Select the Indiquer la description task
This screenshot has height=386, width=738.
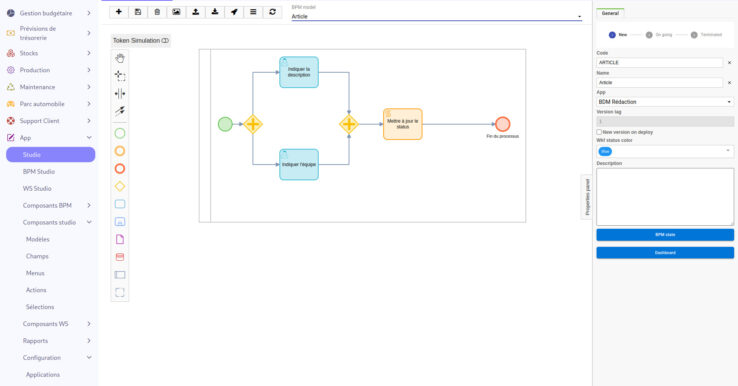pyautogui.click(x=299, y=72)
